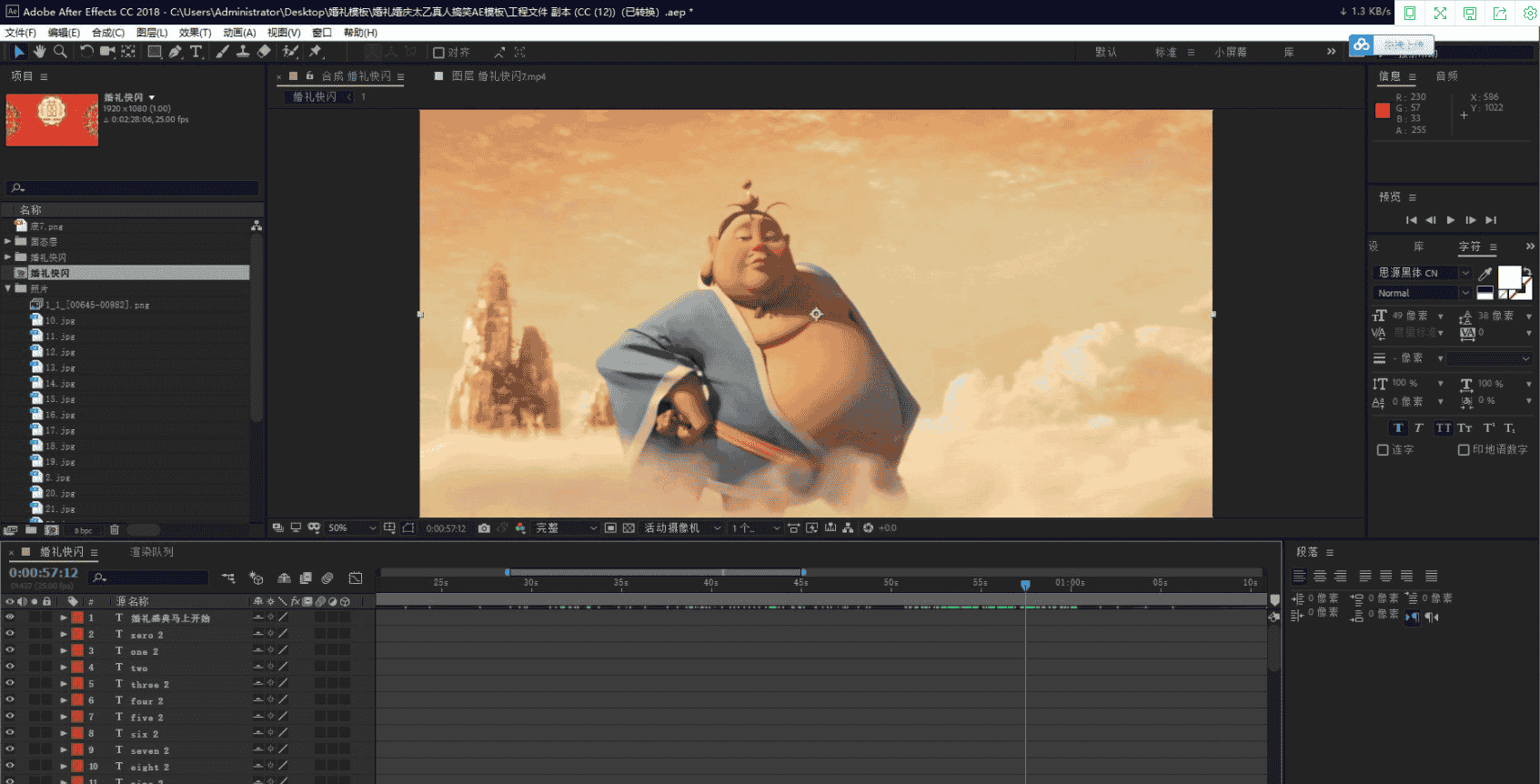Click the delete trash icon in Project panel
Image resolution: width=1540 pixels, height=784 pixels.
(x=115, y=530)
